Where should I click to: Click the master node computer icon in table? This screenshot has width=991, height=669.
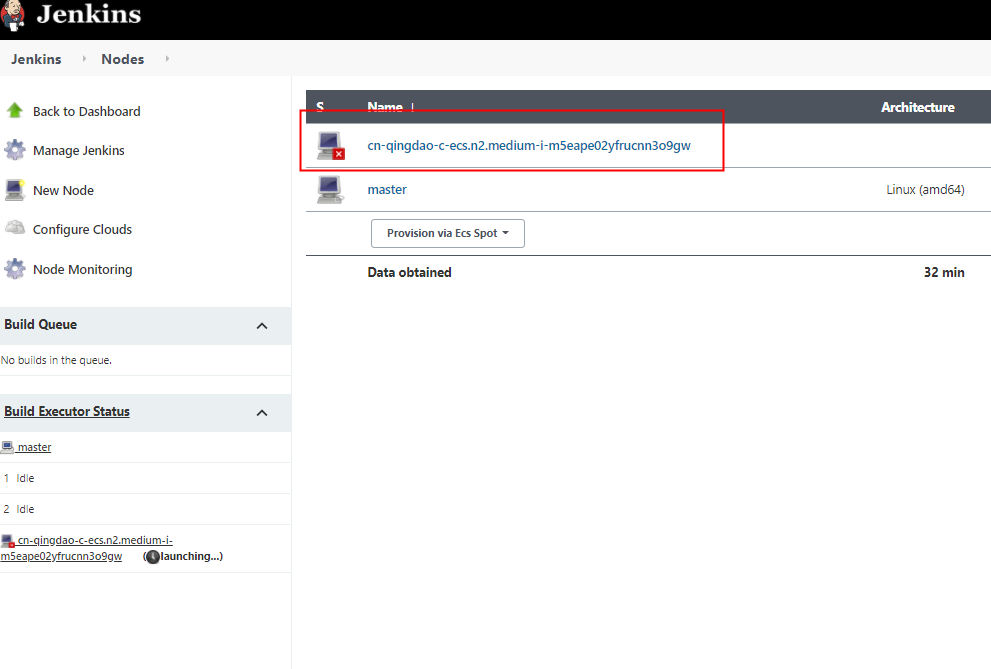pyautogui.click(x=330, y=190)
